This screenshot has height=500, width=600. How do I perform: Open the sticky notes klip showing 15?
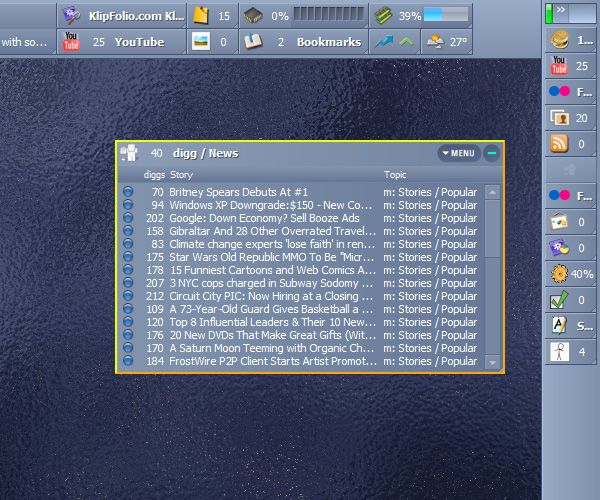[201, 16]
